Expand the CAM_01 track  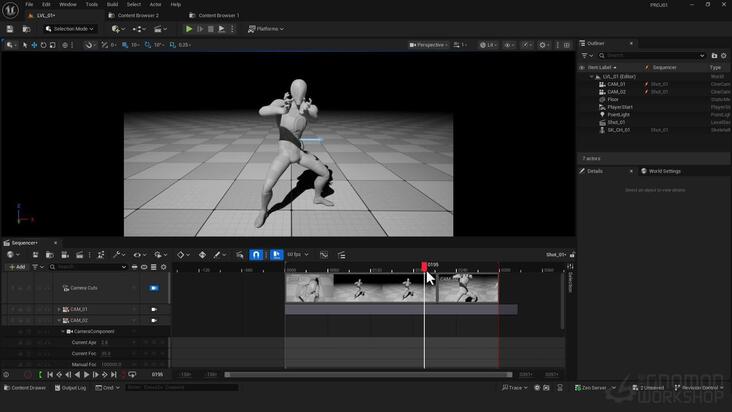59,309
